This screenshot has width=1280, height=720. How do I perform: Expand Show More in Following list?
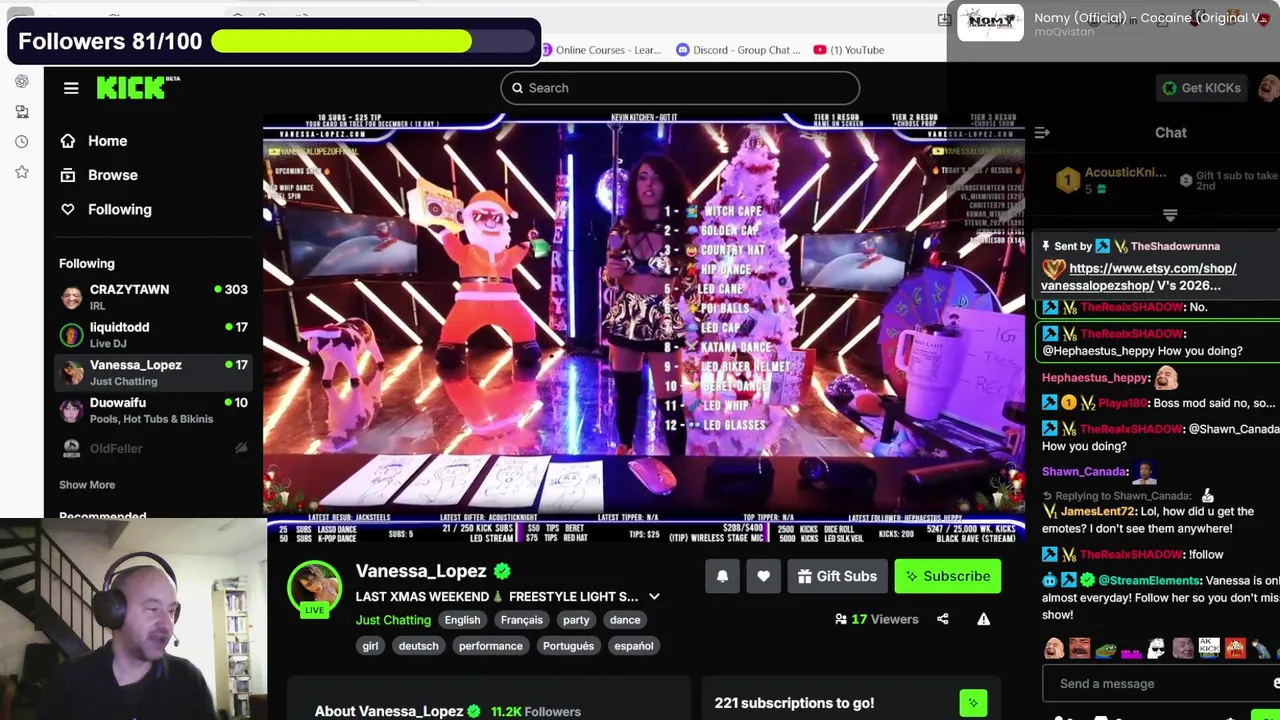(87, 485)
